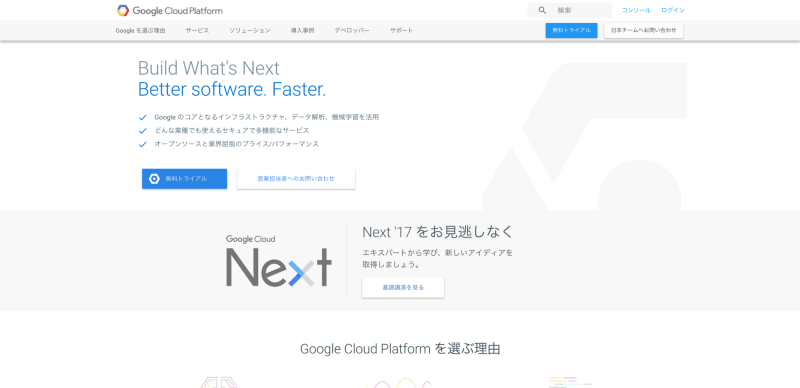800x388 pixels.
Task: Open the デベロッパー navigation menu
Action: [352, 31]
